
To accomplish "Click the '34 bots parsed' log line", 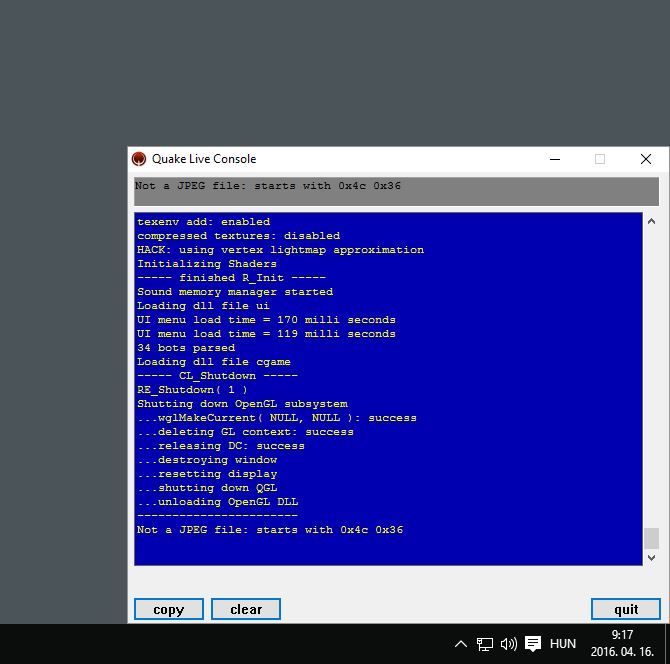I will coord(186,348).
